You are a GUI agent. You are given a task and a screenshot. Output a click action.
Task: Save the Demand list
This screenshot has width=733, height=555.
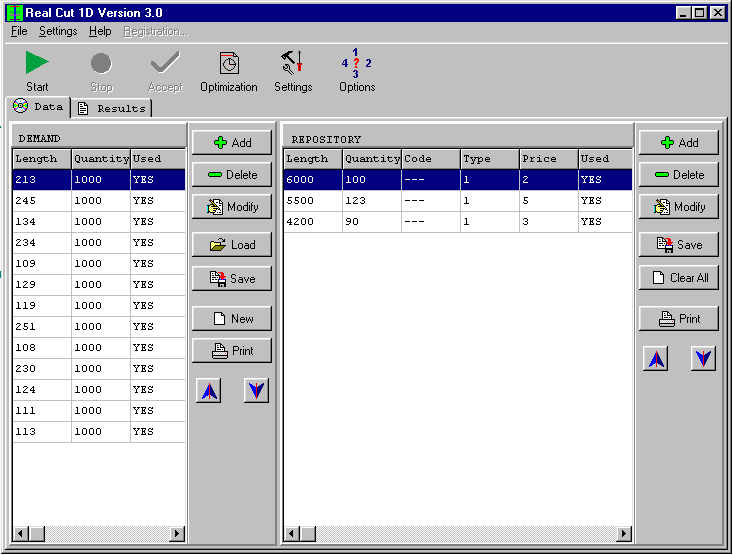click(x=232, y=279)
